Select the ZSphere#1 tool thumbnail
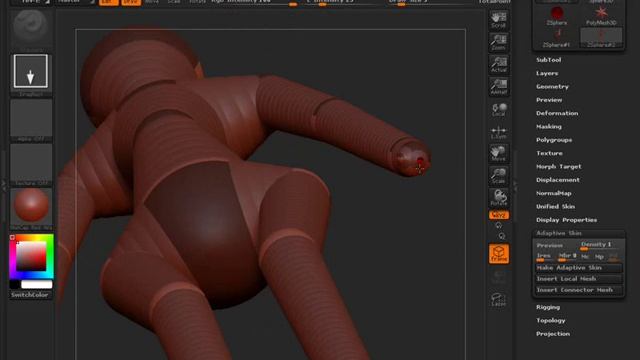 (x=557, y=38)
